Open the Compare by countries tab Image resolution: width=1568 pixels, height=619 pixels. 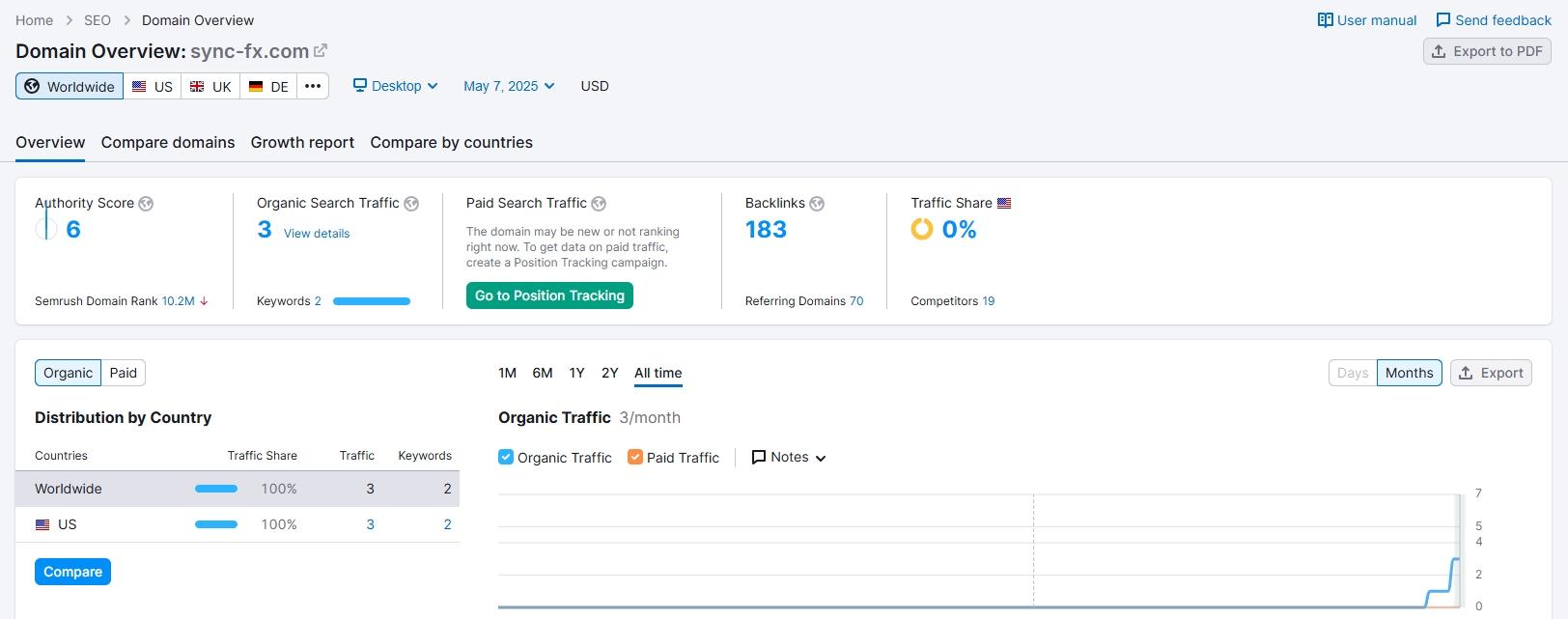451,142
